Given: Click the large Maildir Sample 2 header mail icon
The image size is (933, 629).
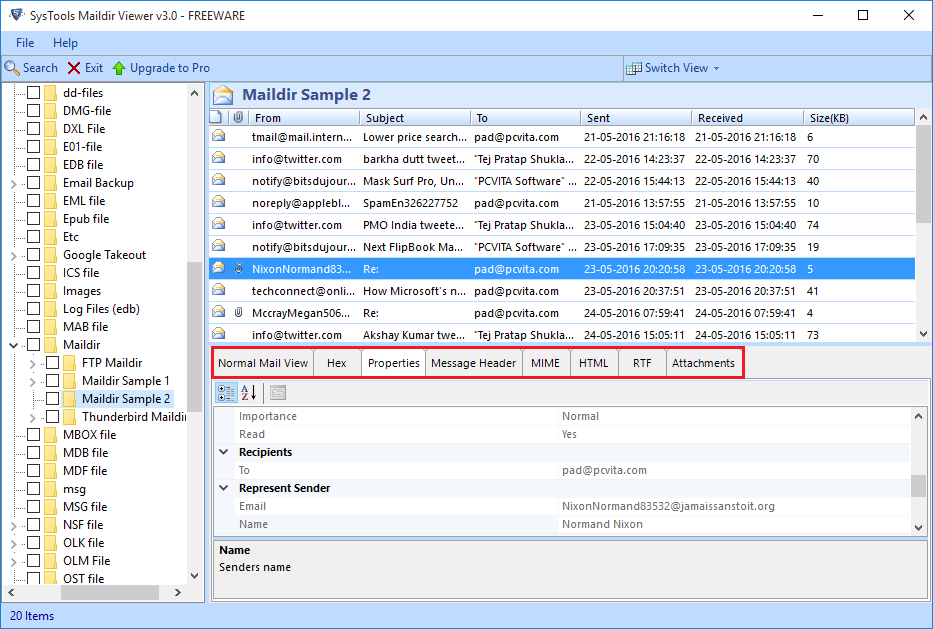Looking at the screenshot, I should tap(224, 95).
